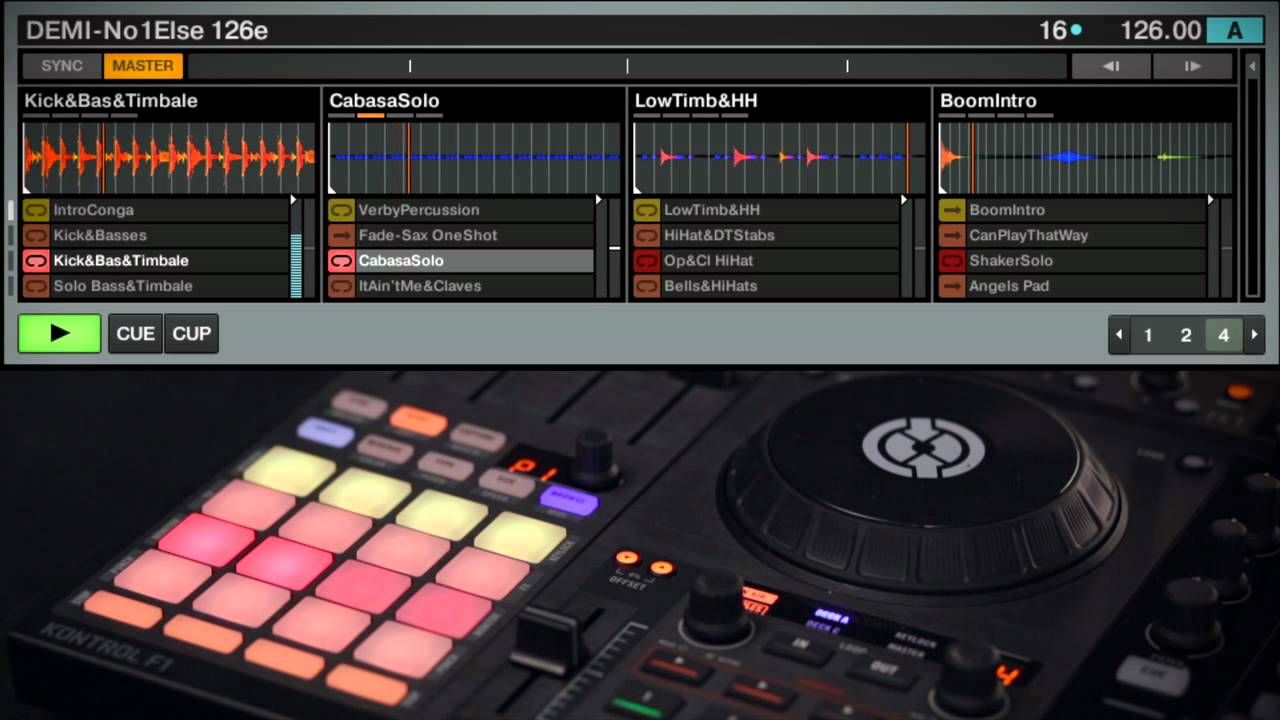1280x720 pixels.
Task: Click the one-shot arrow icon beside CanPlayThatWay
Action: pos(952,235)
